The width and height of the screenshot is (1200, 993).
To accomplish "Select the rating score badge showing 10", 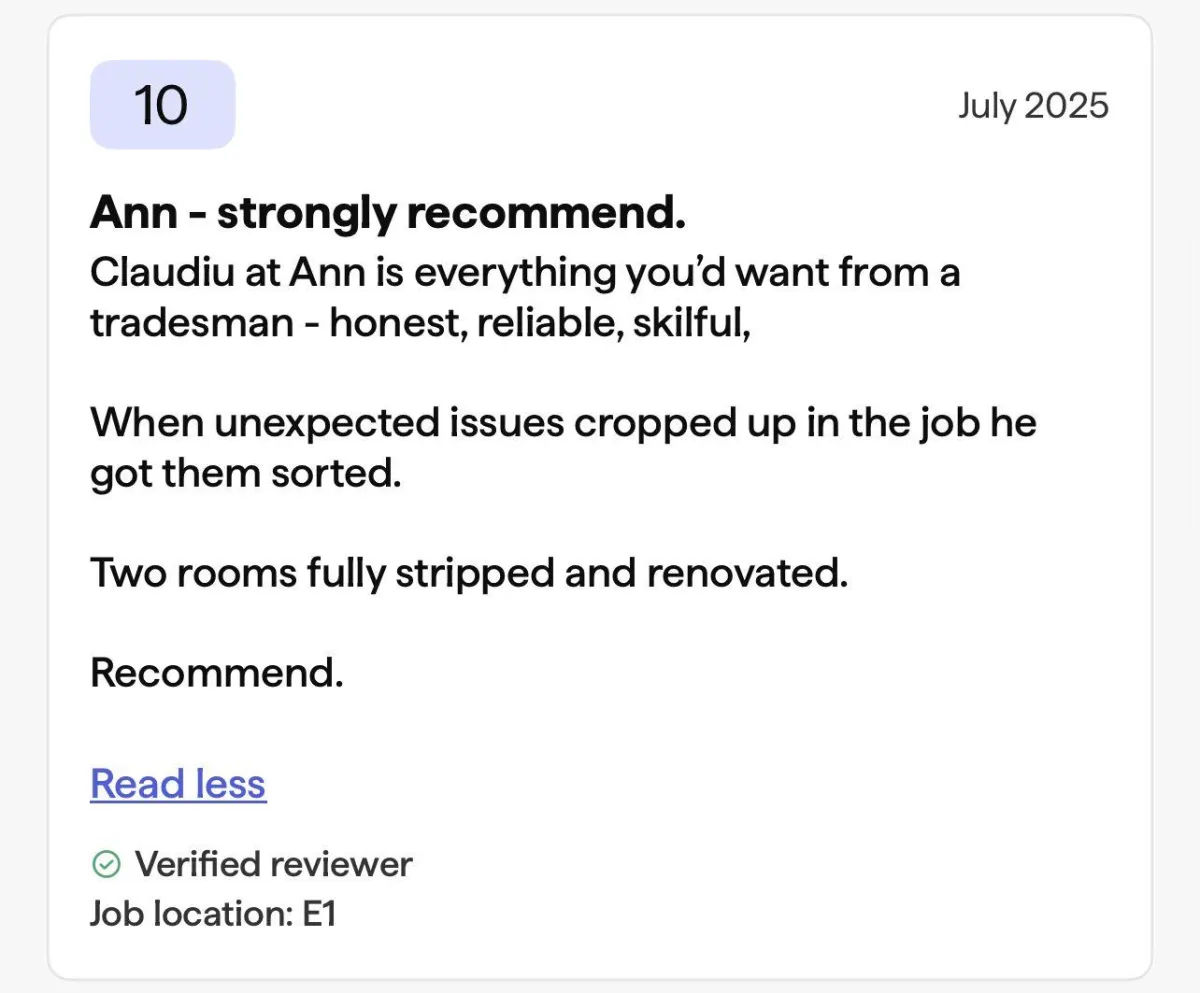I will 162,104.
